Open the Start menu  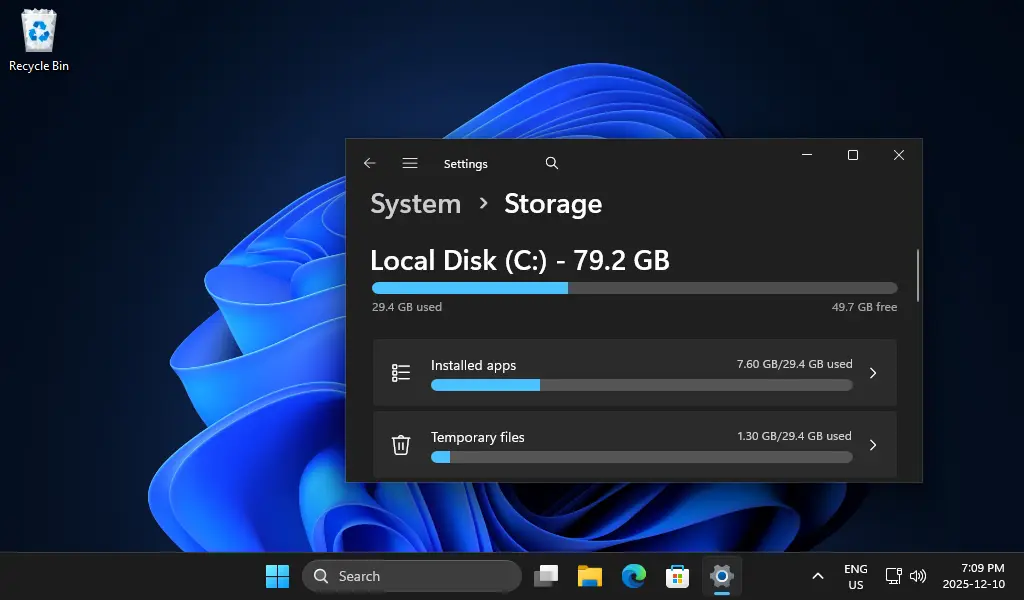tap(277, 576)
